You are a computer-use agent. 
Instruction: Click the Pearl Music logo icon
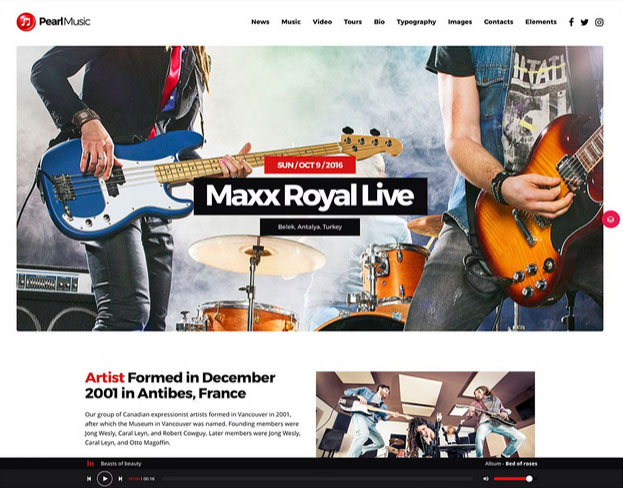26,21
